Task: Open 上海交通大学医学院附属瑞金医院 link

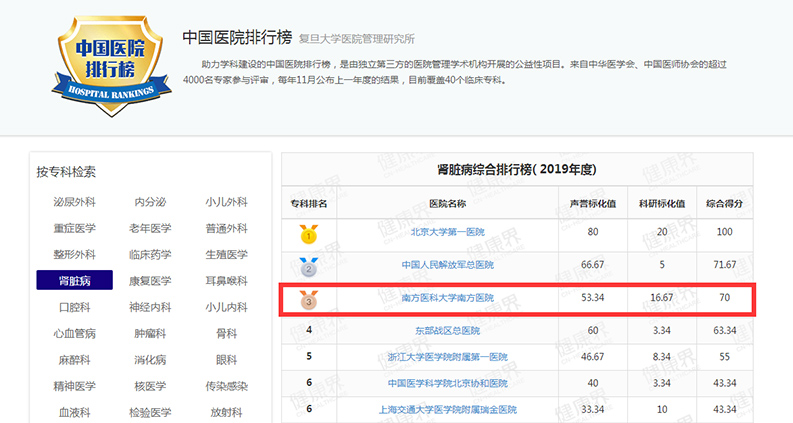Action: click(448, 409)
